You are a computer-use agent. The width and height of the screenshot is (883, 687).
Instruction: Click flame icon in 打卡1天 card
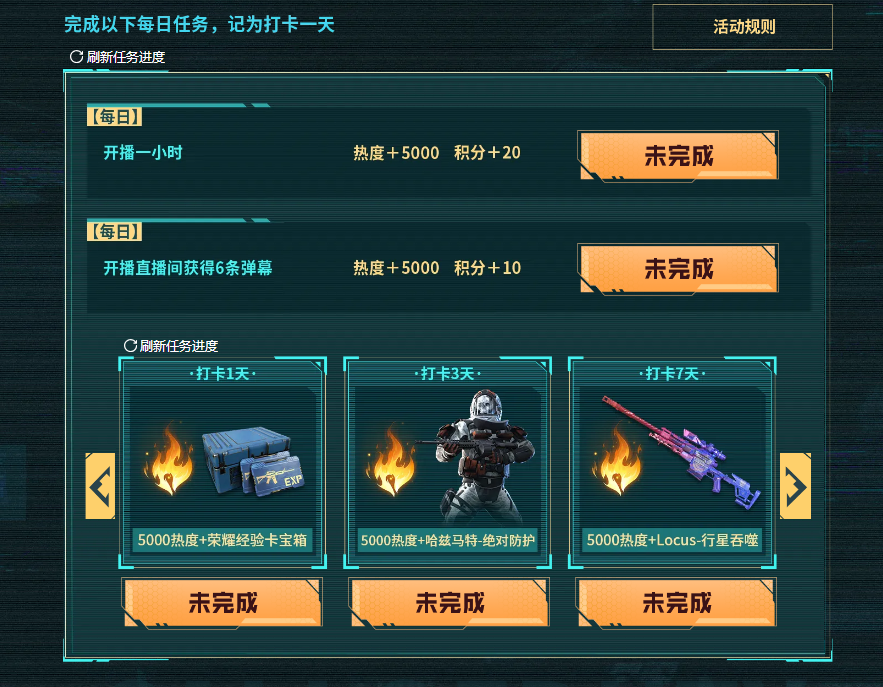click(x=169, y=459)
